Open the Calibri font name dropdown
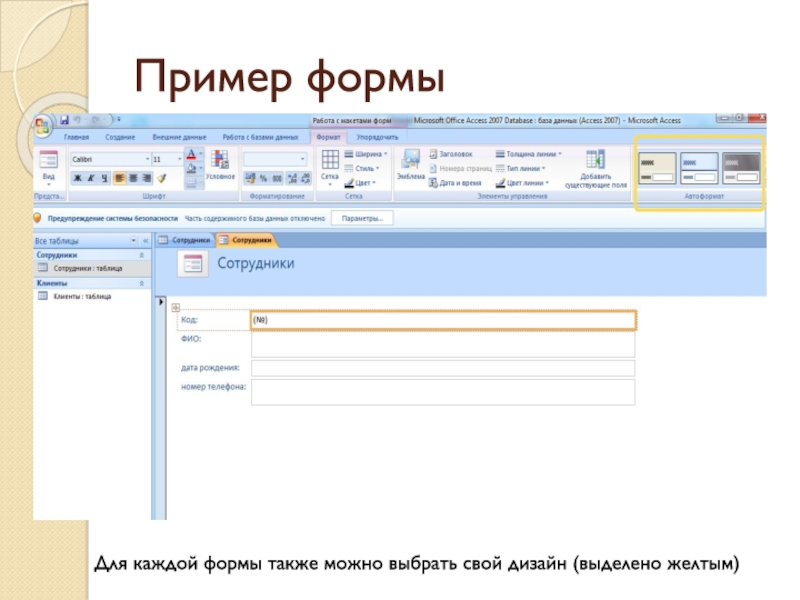 [108, 159]
